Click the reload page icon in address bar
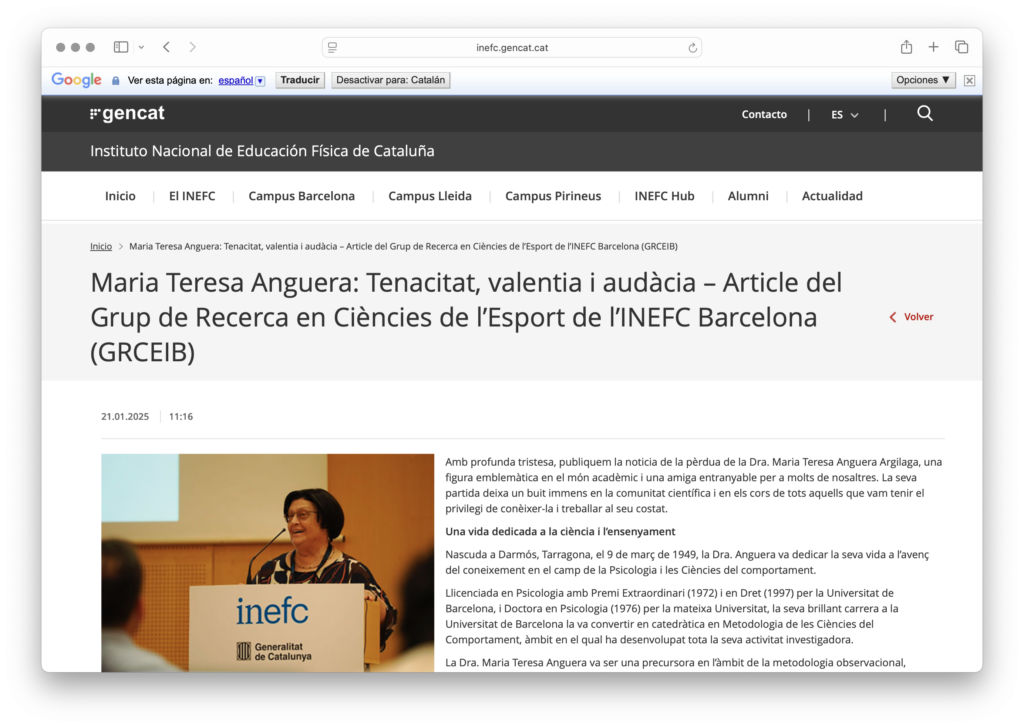The height and width of the screenshot is (727, 1024). click(x=692, y=48)
